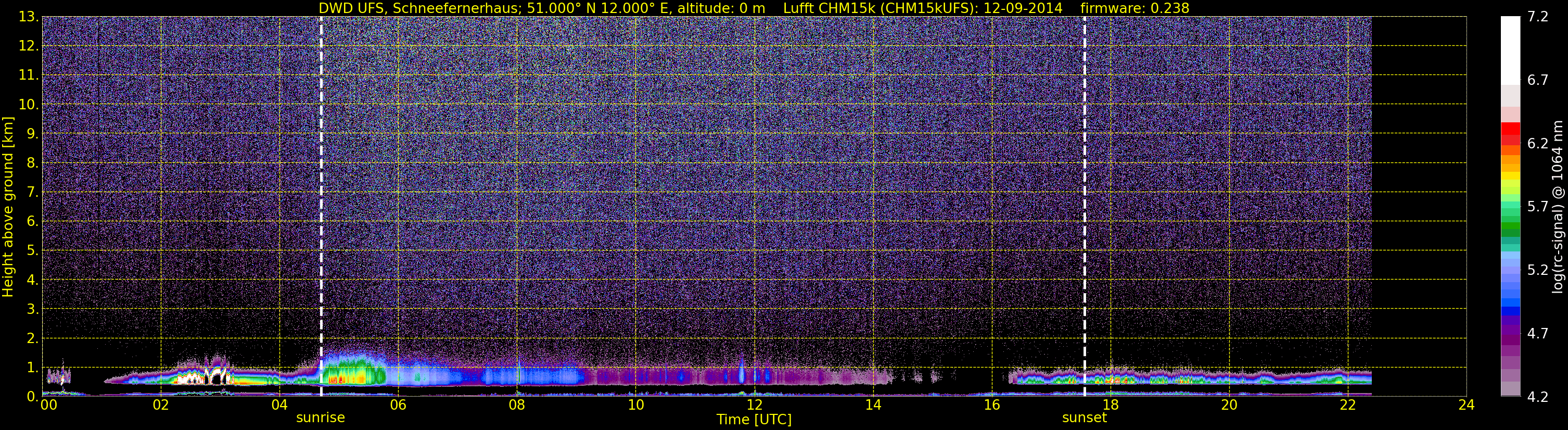1568x430 pixels.
Task: Click the time axis tick label 10
Action: (635, 406)
